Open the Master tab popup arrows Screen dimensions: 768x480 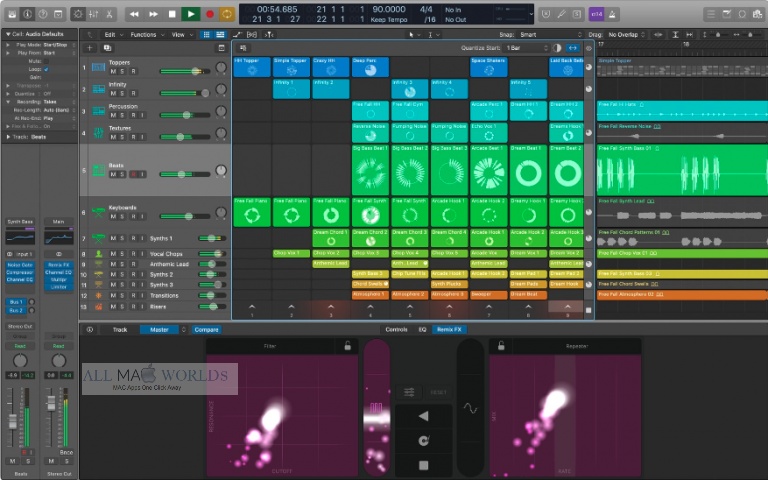[x=184, y=330]
